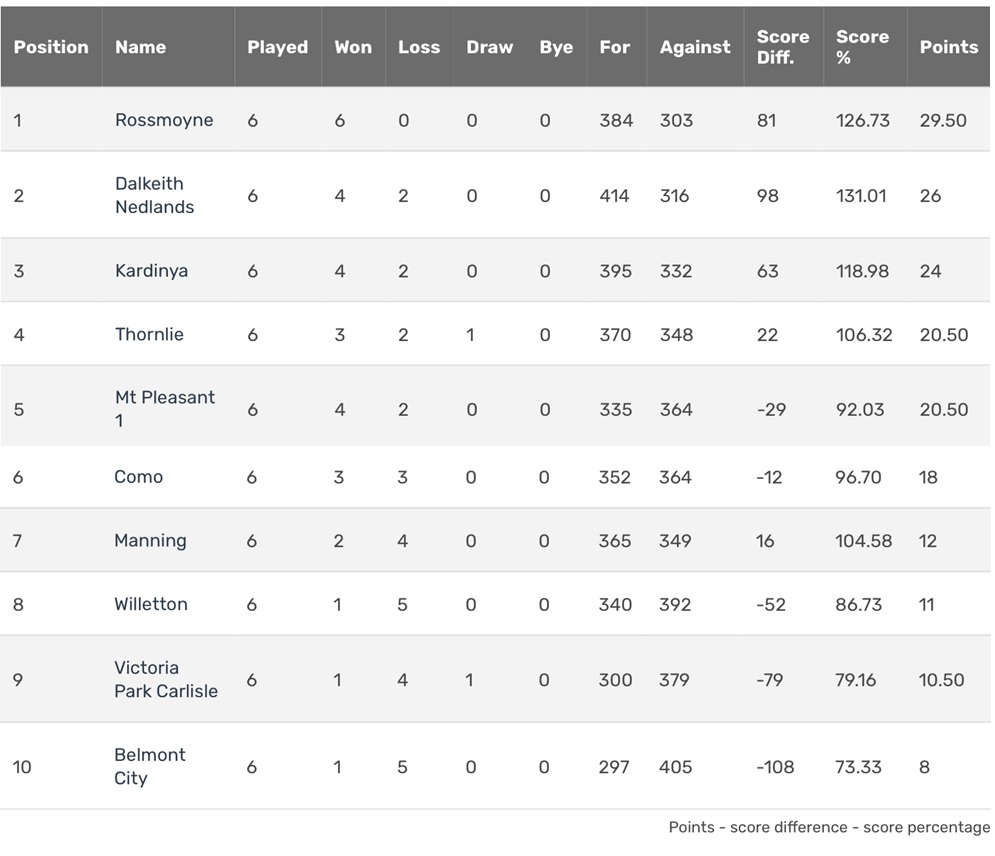Open the Belmont City team entry

(x=149, y=766)
